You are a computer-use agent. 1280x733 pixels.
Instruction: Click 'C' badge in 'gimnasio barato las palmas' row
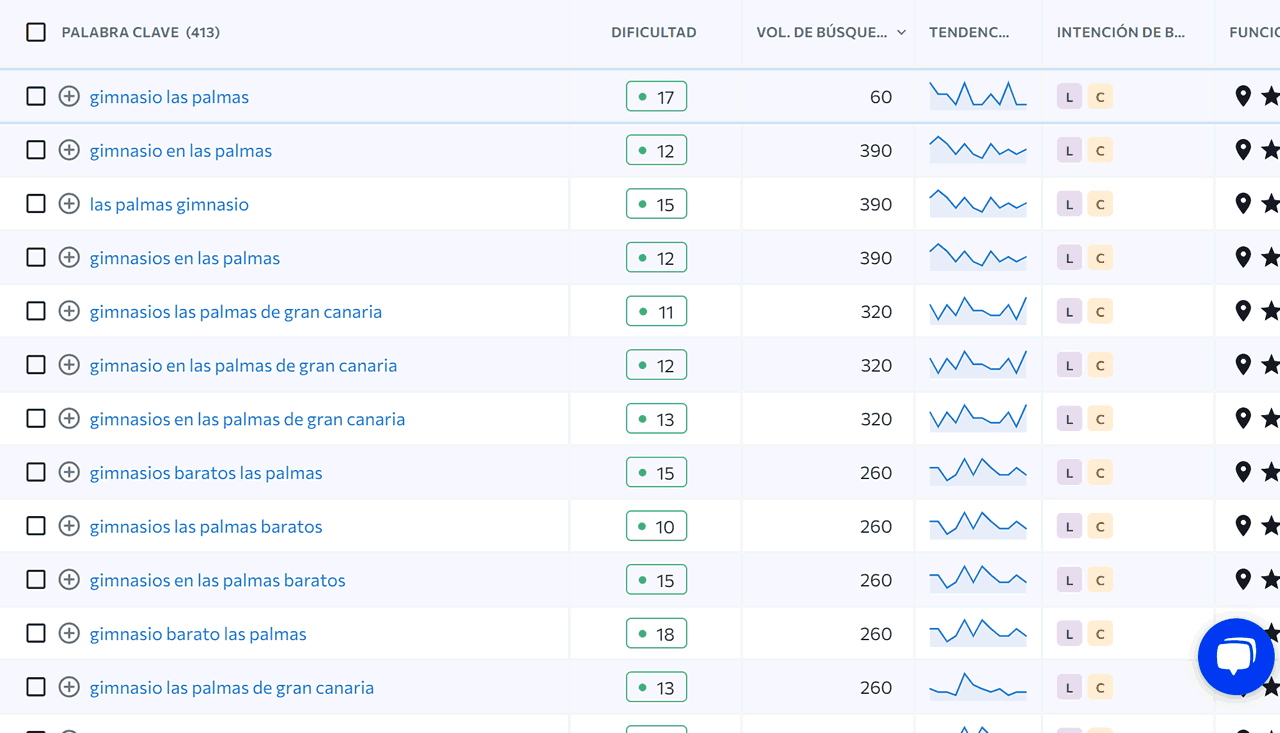[x=1100, y=634]
